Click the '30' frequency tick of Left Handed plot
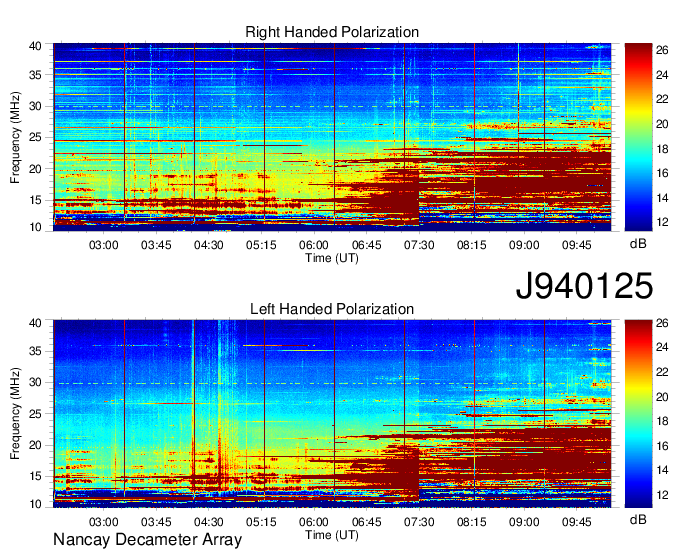This screenshot has height=552, width=680. pos(35,382)
